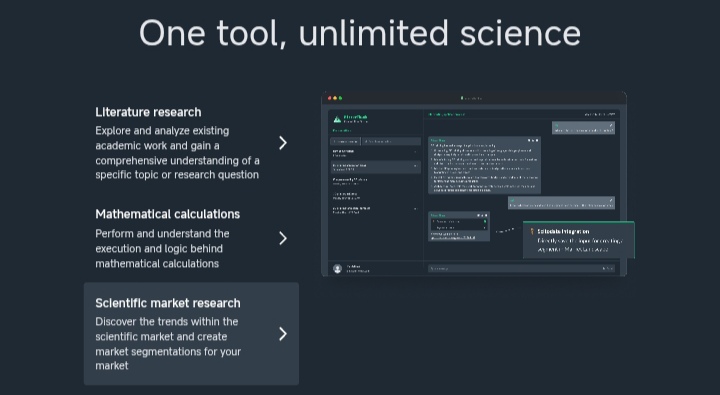Image resolution: width=720 pixels, height=395 pixels.
Task: Expand the Mathematical calculations chevron arrow
Action: 283,238
